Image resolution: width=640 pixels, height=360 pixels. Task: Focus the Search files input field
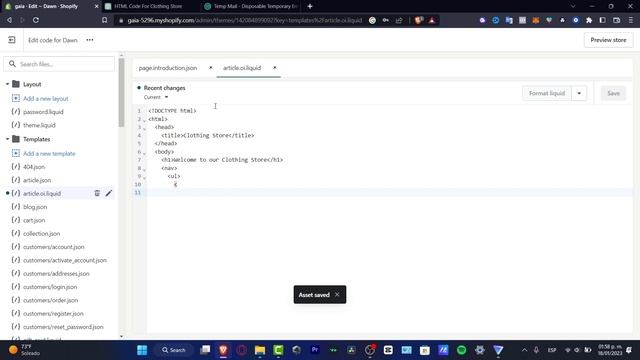[x=59, y=64]
